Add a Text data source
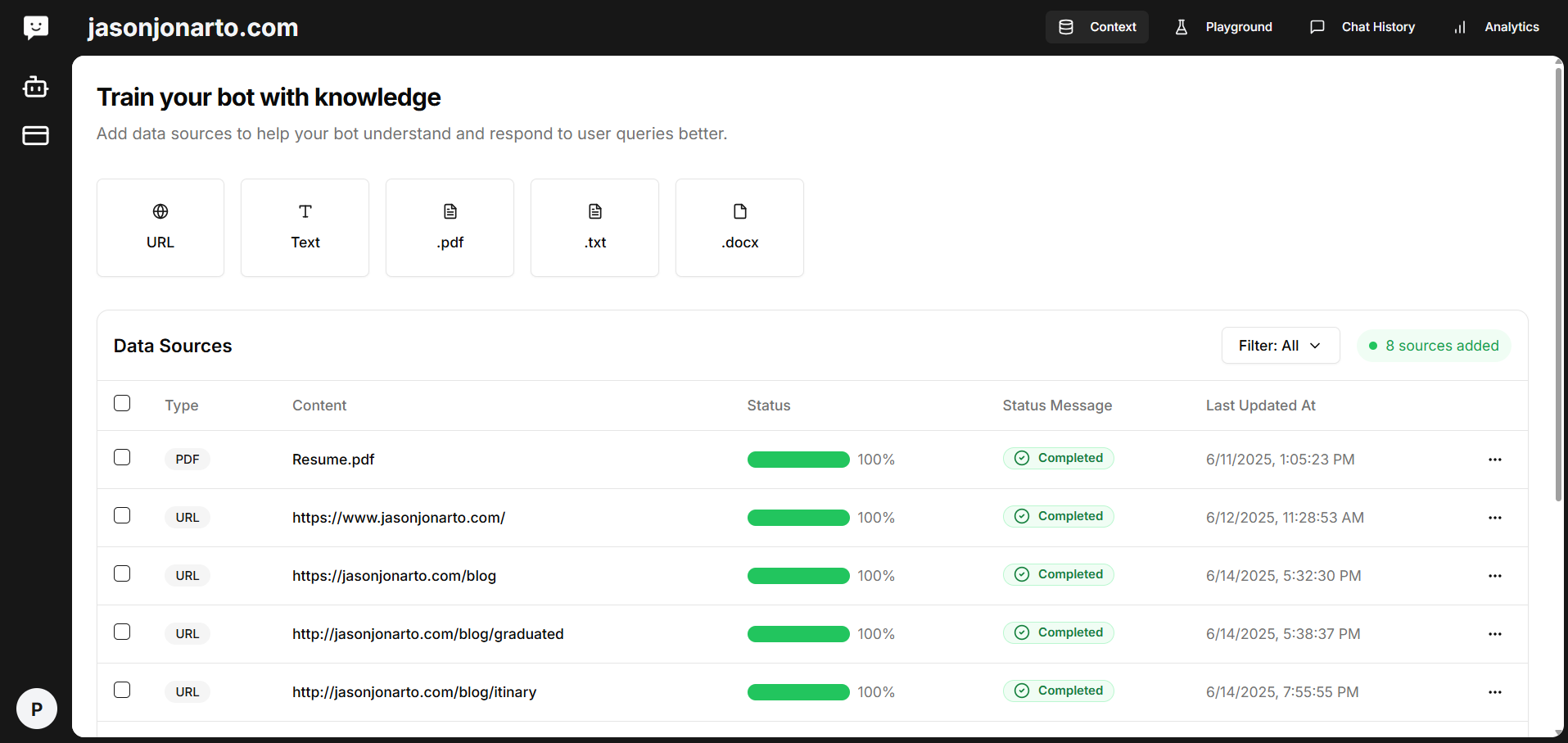This screenshot has height=743, width=1568. click(305, 228)
